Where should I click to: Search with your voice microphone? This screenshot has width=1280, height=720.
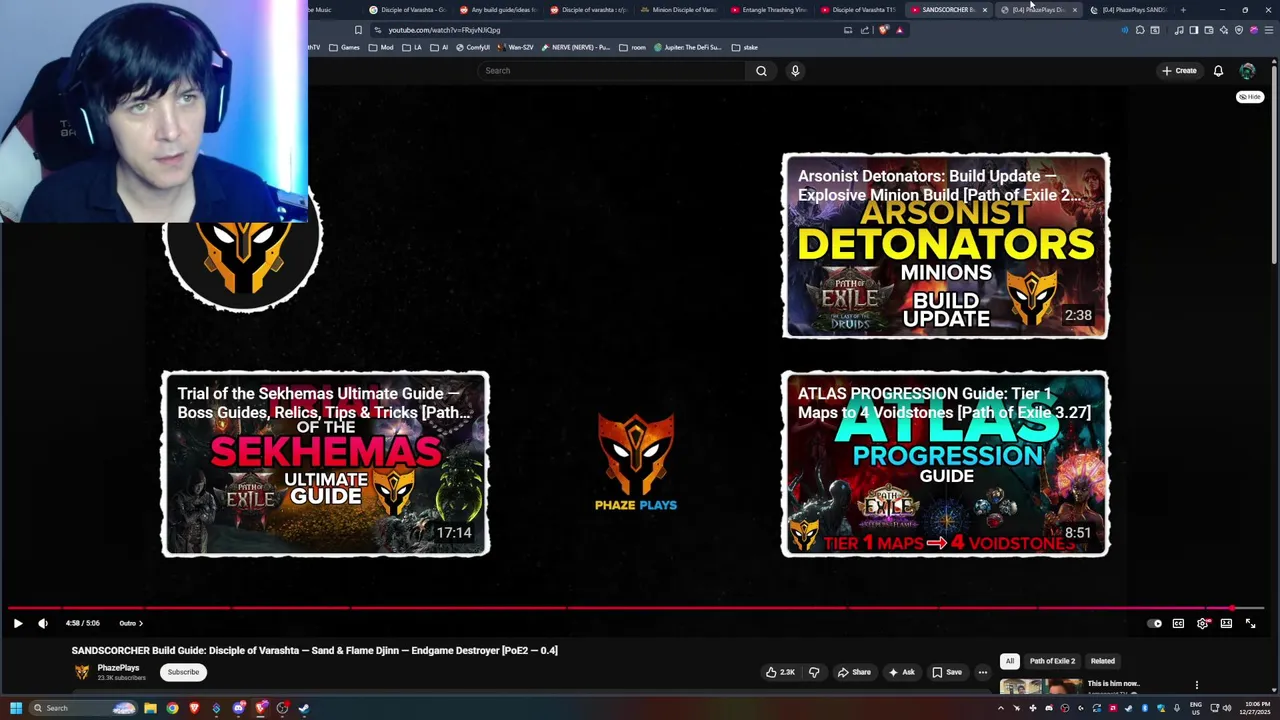coord(795,71)
